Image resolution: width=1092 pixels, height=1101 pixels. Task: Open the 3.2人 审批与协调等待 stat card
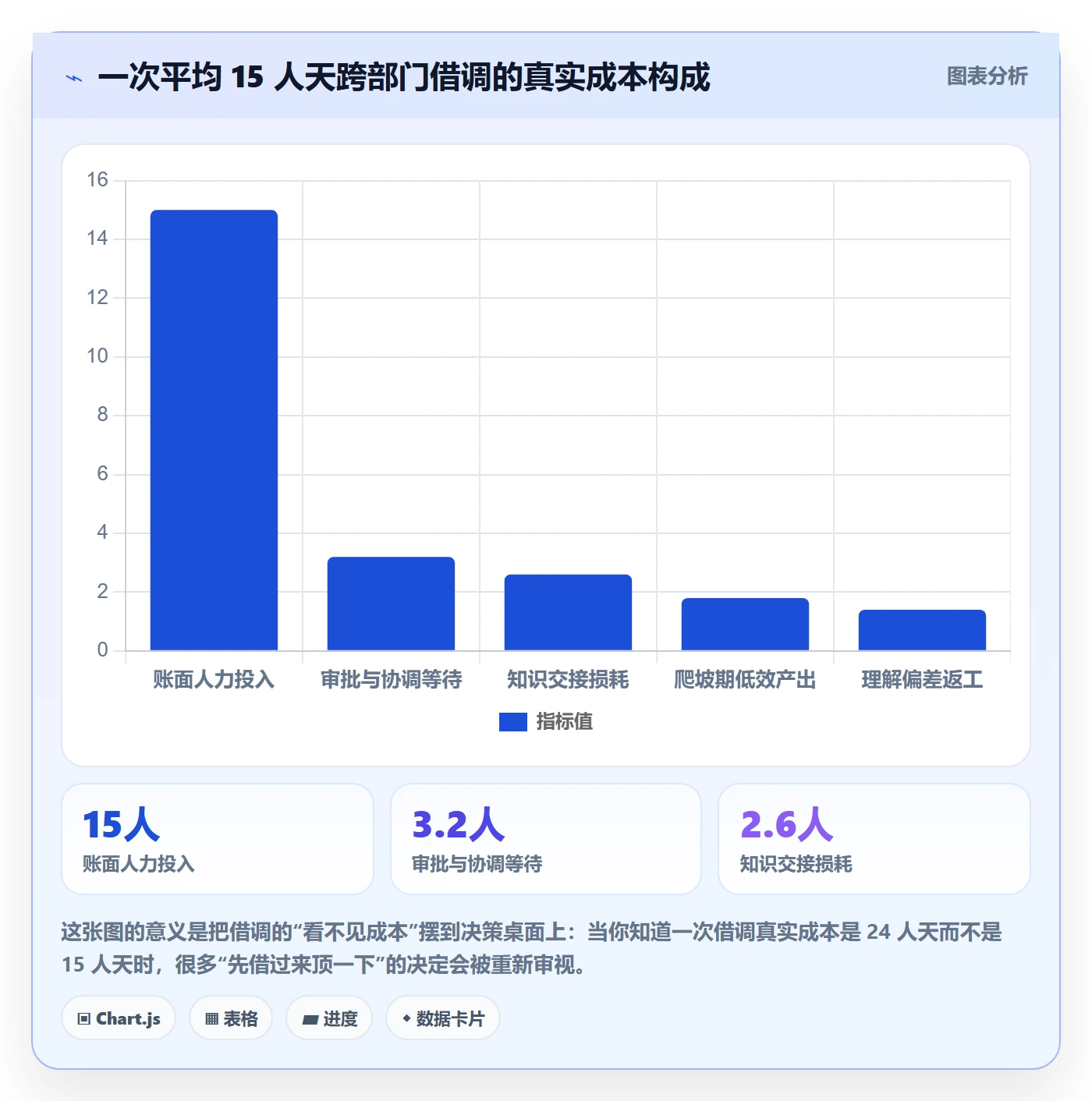(546, 839)
